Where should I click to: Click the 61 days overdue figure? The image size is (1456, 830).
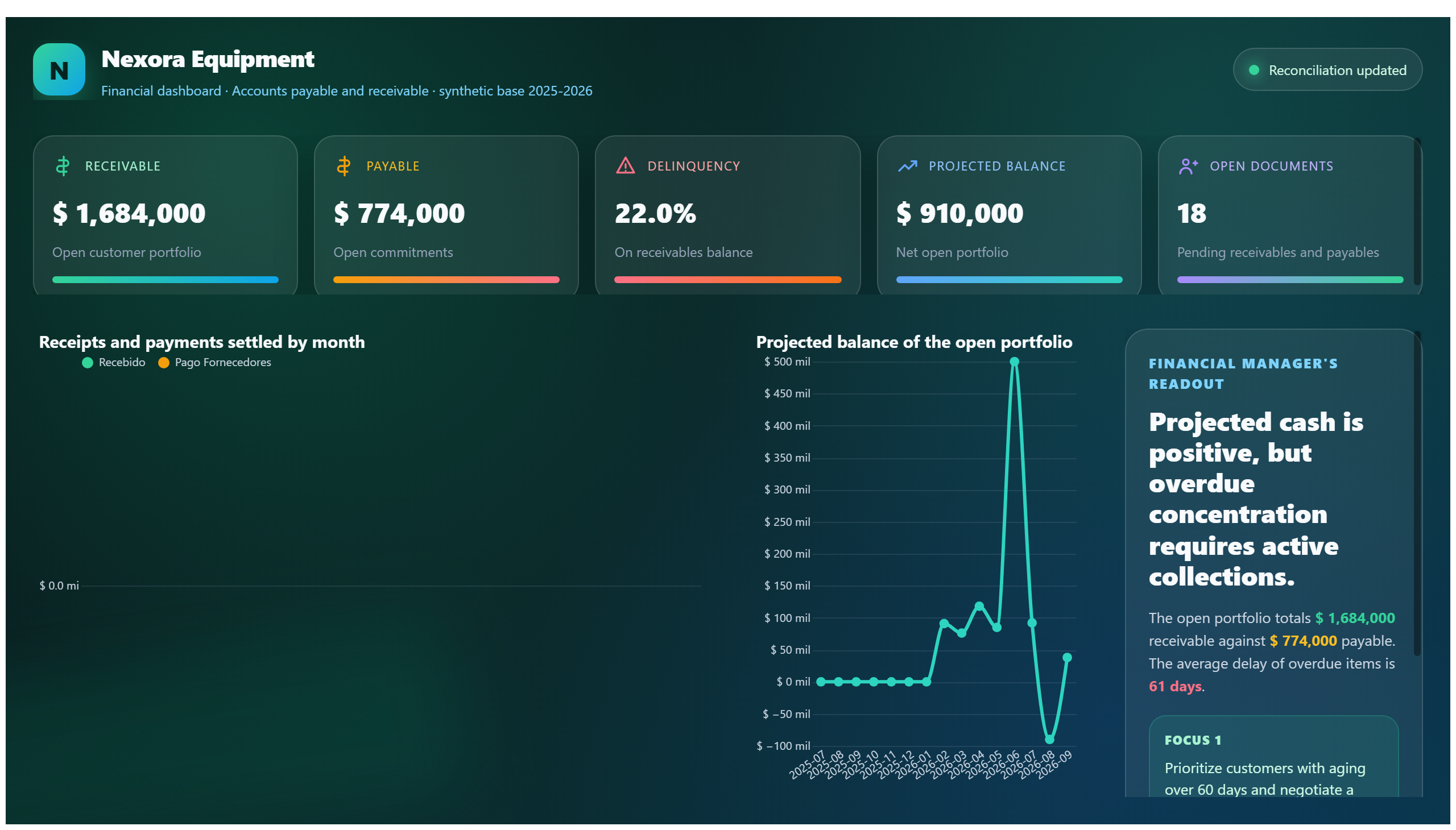[x=1175, y=686]
